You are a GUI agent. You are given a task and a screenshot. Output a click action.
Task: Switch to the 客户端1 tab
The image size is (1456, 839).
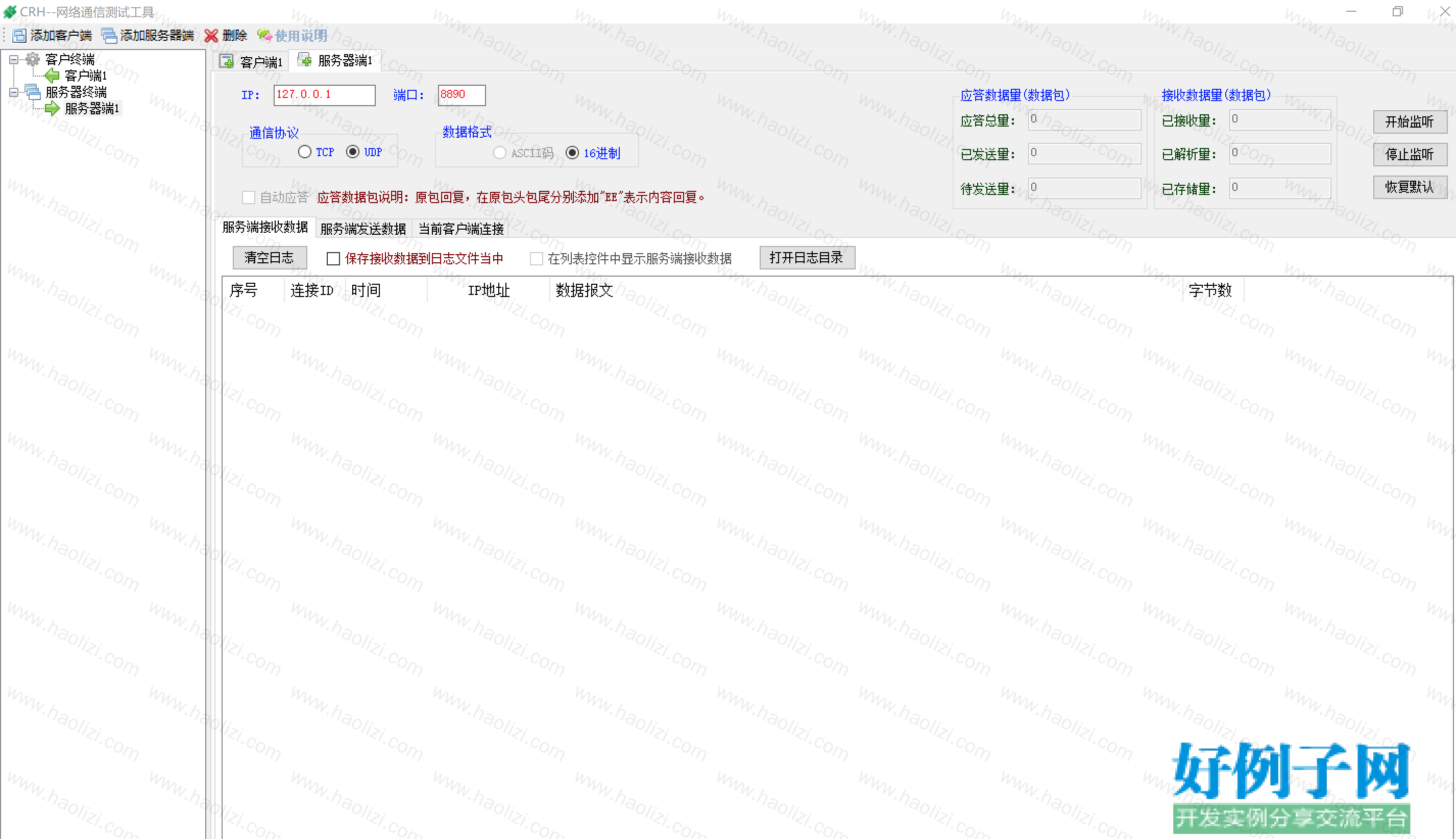(x=252, y=62)
